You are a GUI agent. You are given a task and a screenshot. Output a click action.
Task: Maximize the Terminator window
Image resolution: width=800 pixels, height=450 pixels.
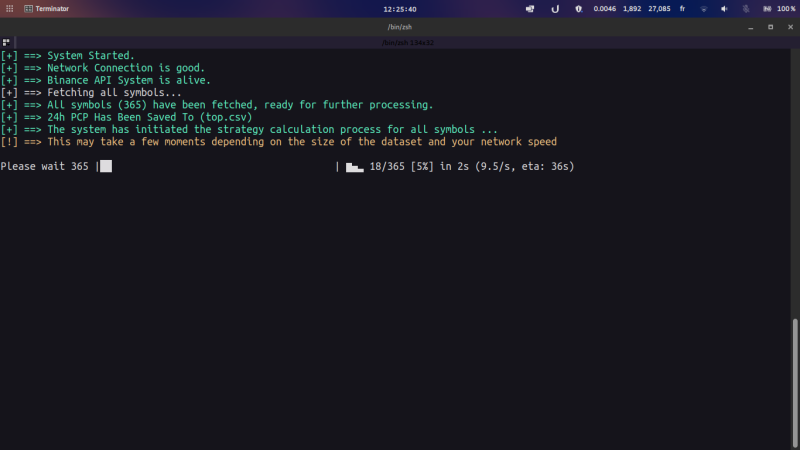[770, 27]
